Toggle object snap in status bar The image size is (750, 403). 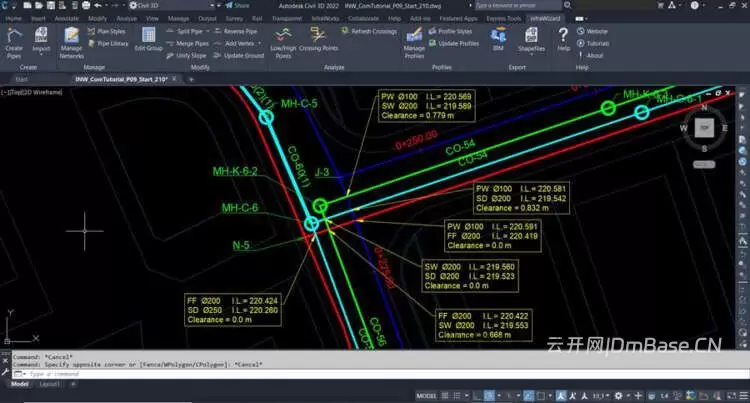[x=540, y=396]
